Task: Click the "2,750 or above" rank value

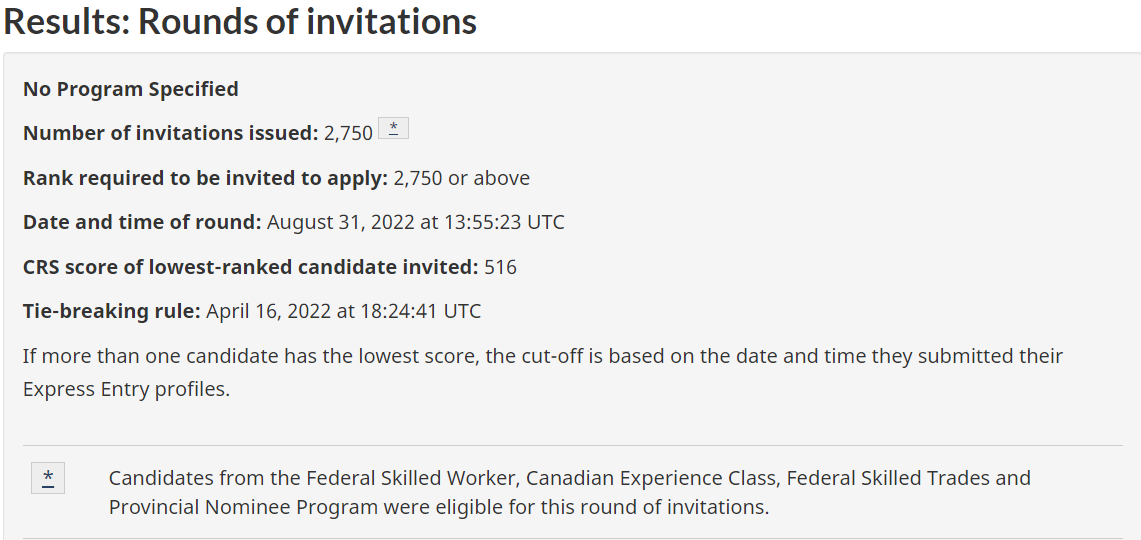Action: click(x=462, y=178)
